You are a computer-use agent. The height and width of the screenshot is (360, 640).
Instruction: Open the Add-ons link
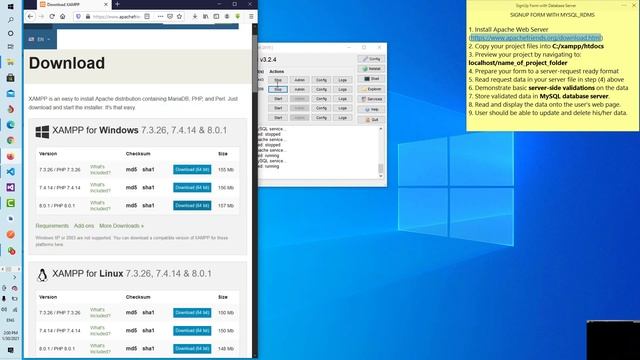coord(84,226)
